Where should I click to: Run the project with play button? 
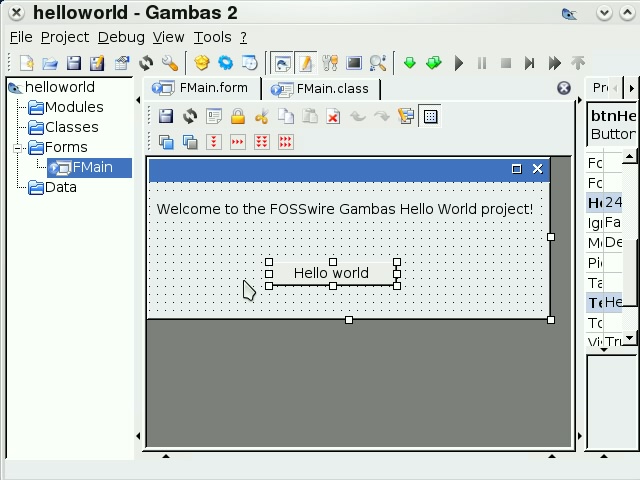458,63
